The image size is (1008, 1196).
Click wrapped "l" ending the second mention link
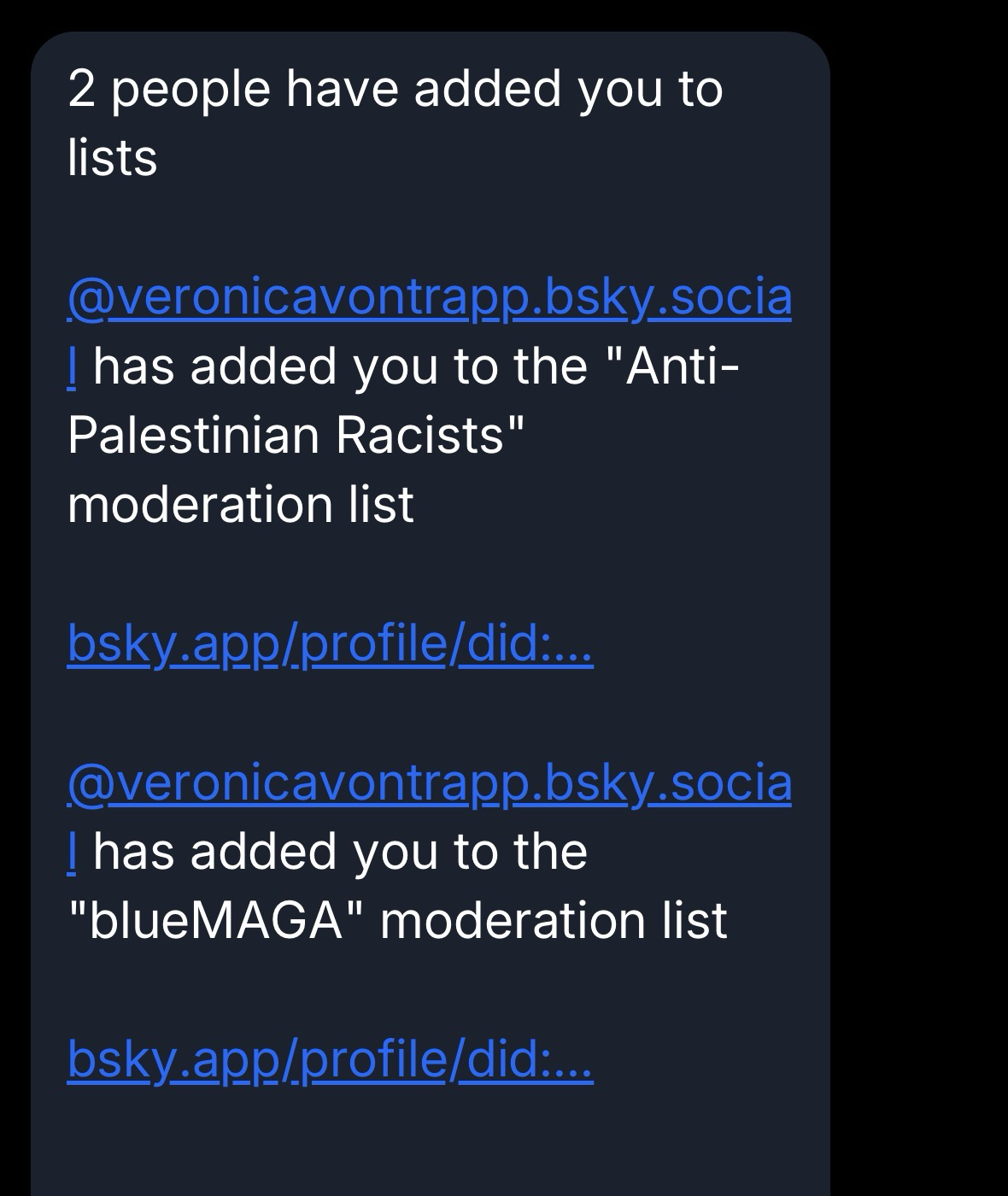73,853
